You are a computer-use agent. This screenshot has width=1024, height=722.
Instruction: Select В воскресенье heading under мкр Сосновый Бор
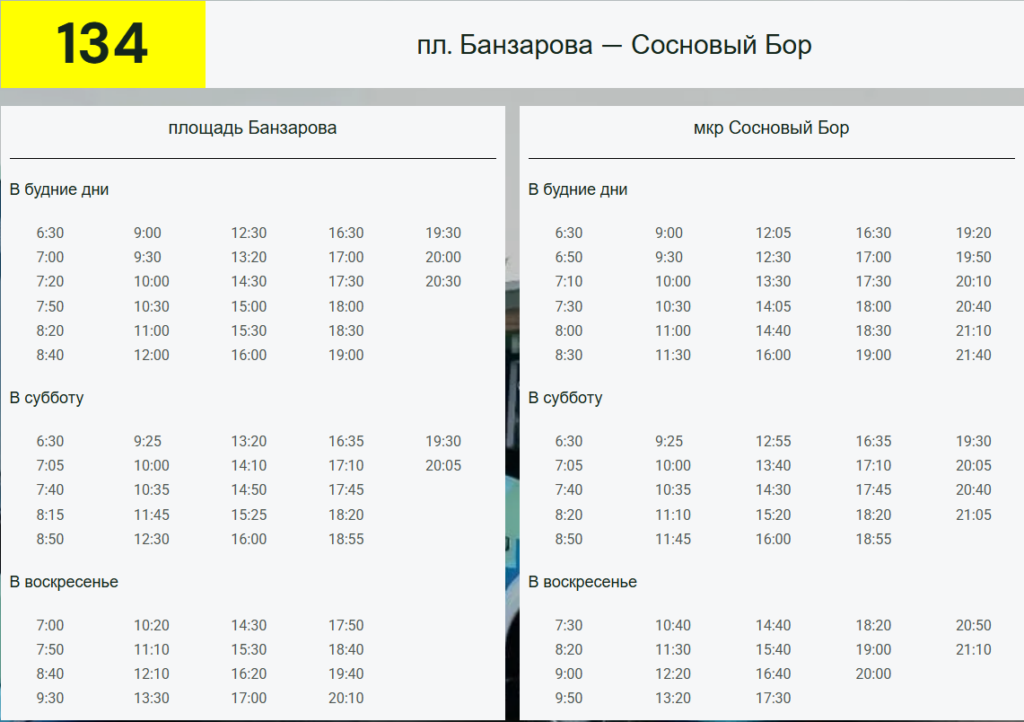583,582
